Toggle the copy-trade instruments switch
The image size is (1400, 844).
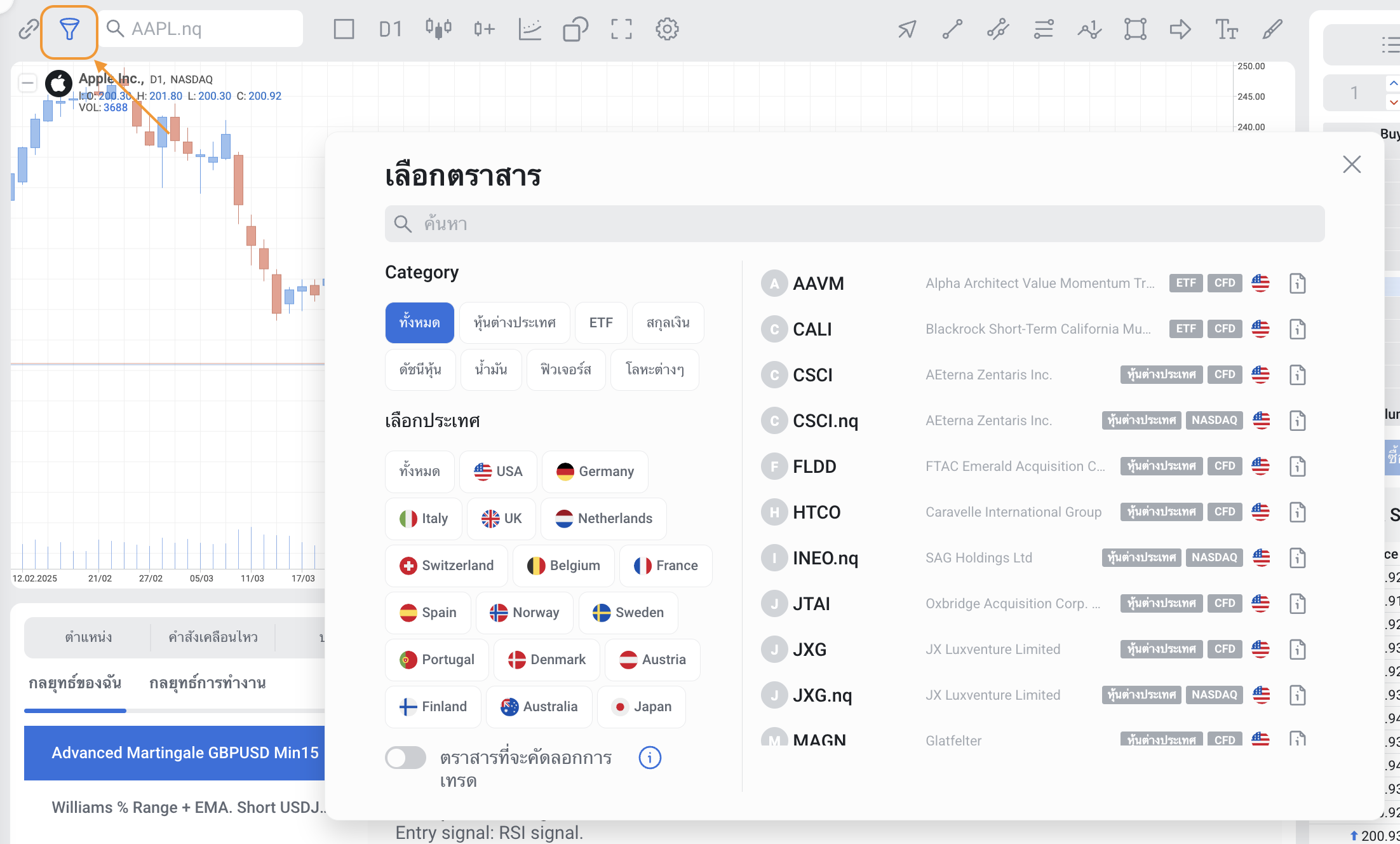[x=405, y=758]
